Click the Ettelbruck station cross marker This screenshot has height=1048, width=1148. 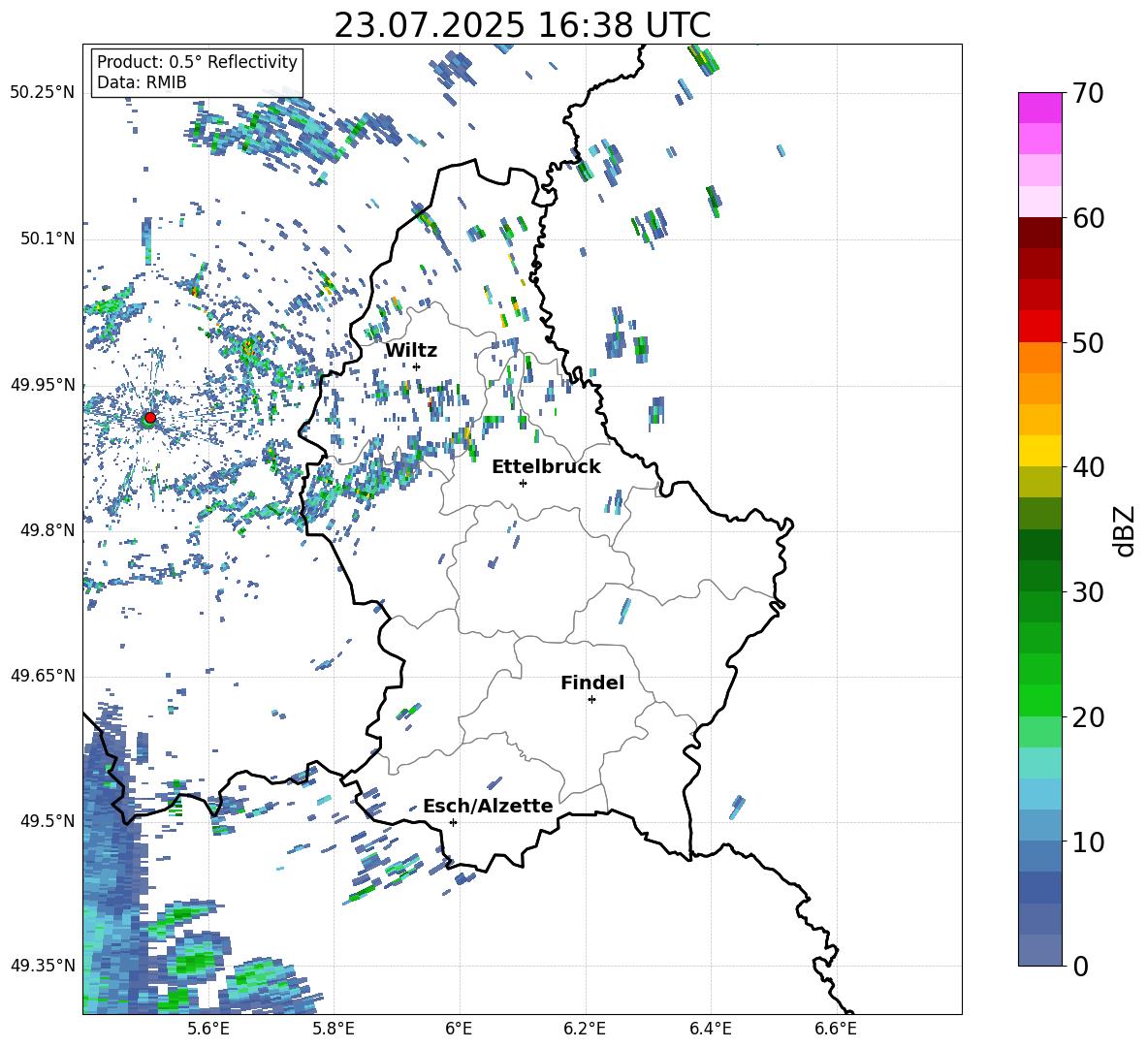(523, 483)
